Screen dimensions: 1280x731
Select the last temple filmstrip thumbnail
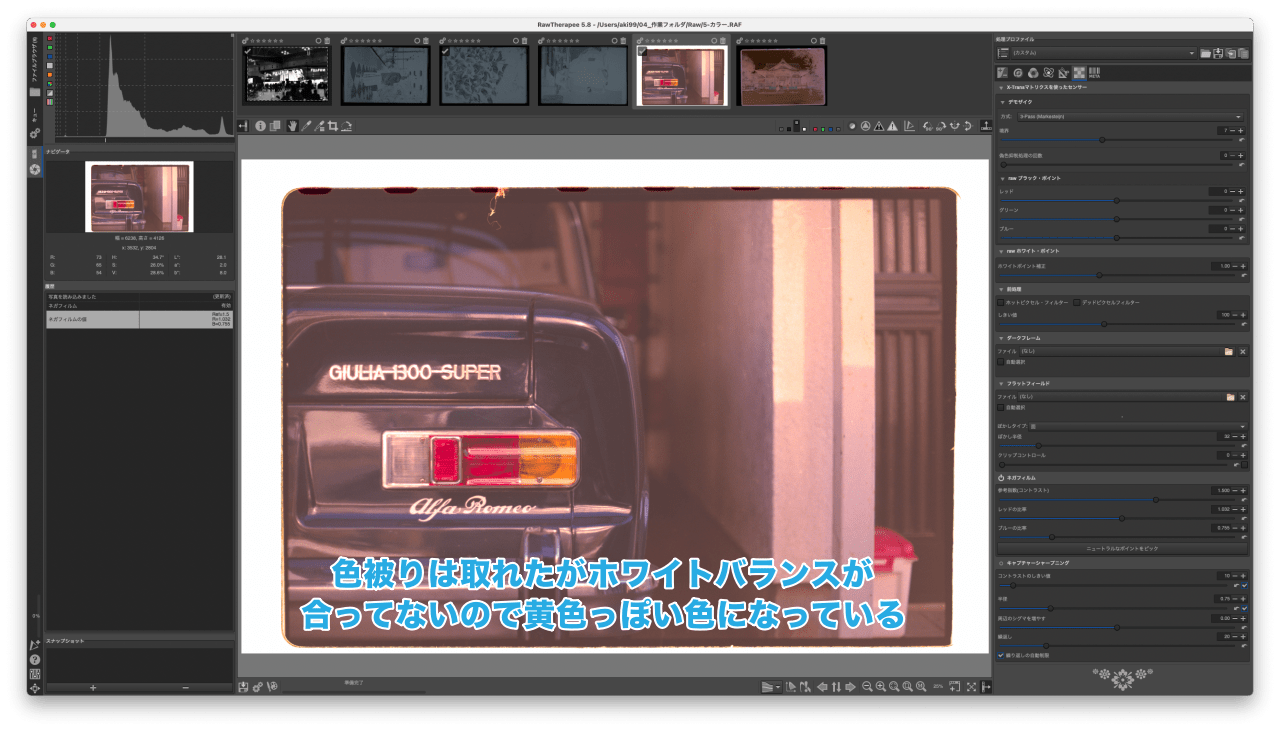coord(782,76)
